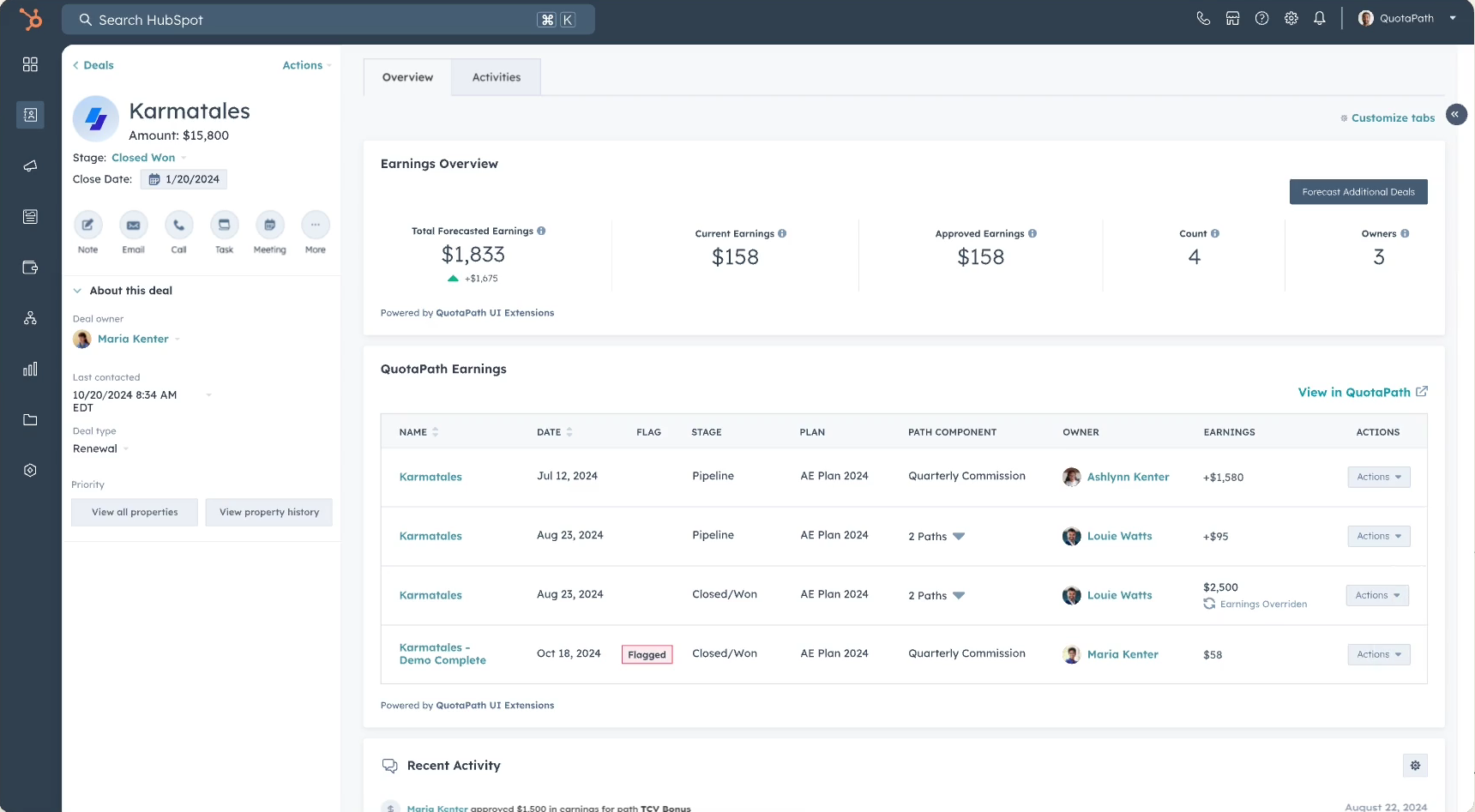The image size is (1475, 812).
Task: Open the Reporting bar chart icon in sidebar
Action: (x=30, y=369)
